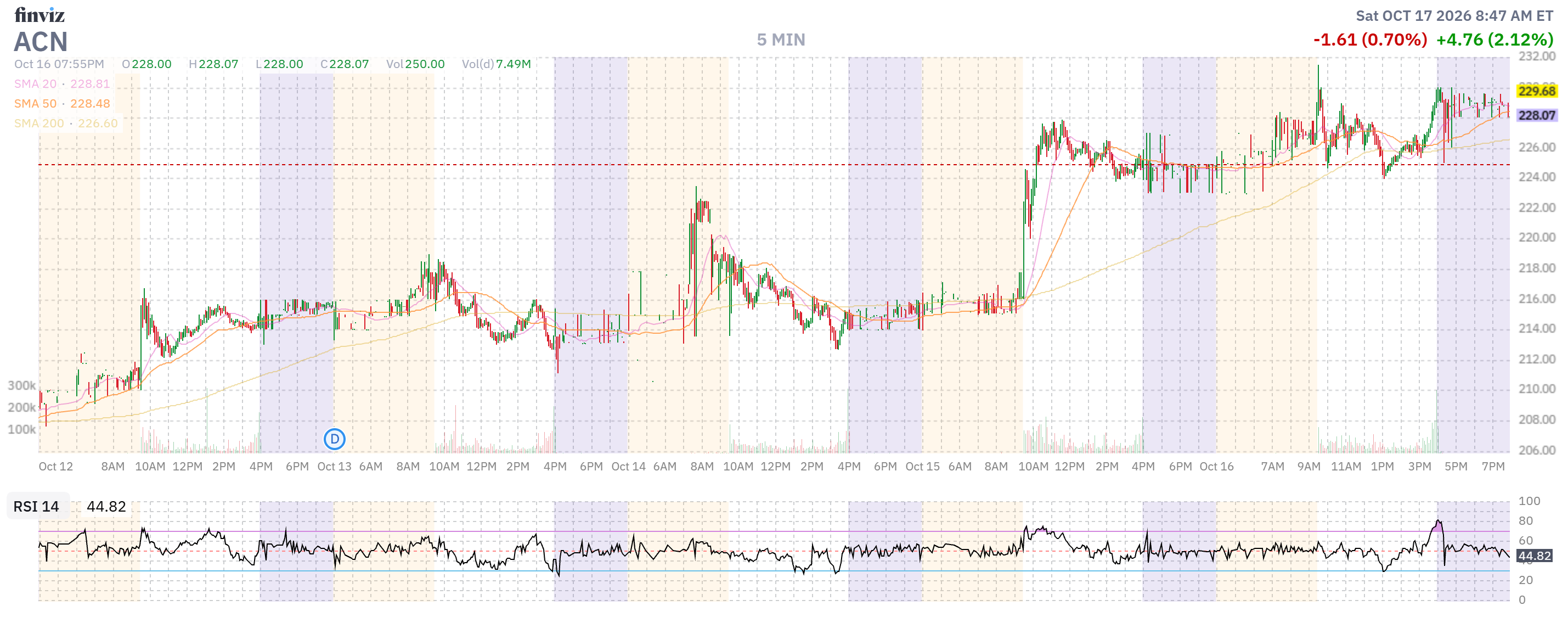Click the date Sat OCT 17 2026 timestamp
The width and height of the screenshot is (1568, 617).
tap(1454, 16)
